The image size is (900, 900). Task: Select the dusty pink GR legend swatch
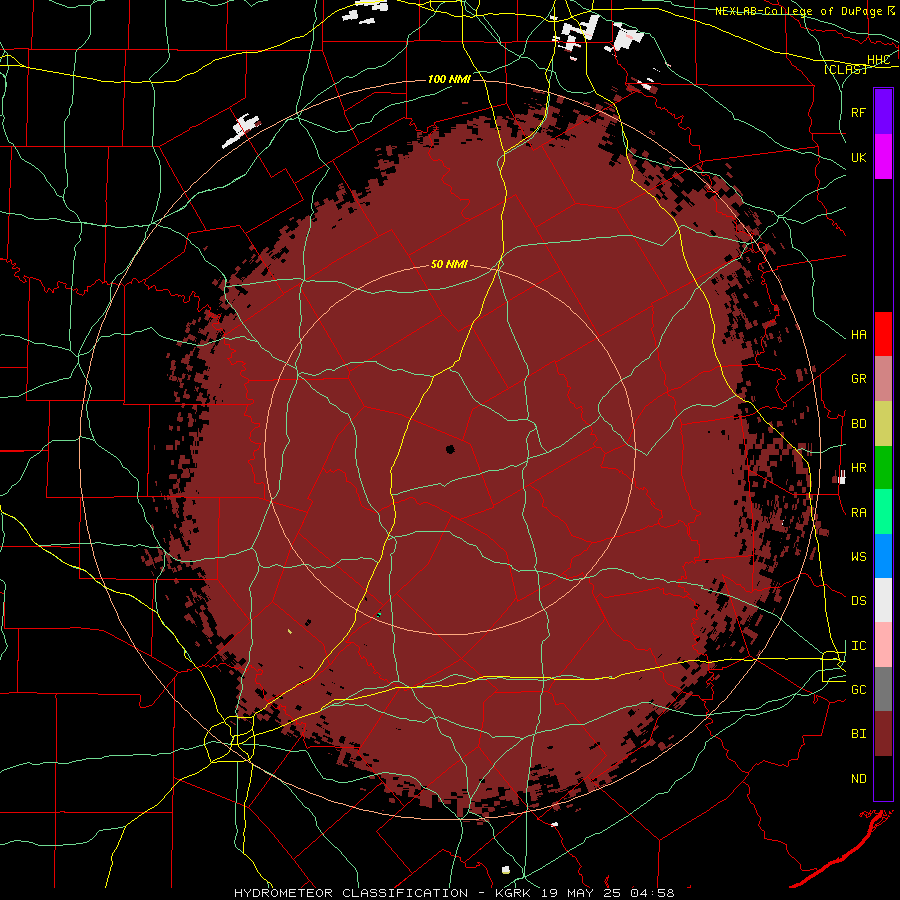click(x=883, y=379)
